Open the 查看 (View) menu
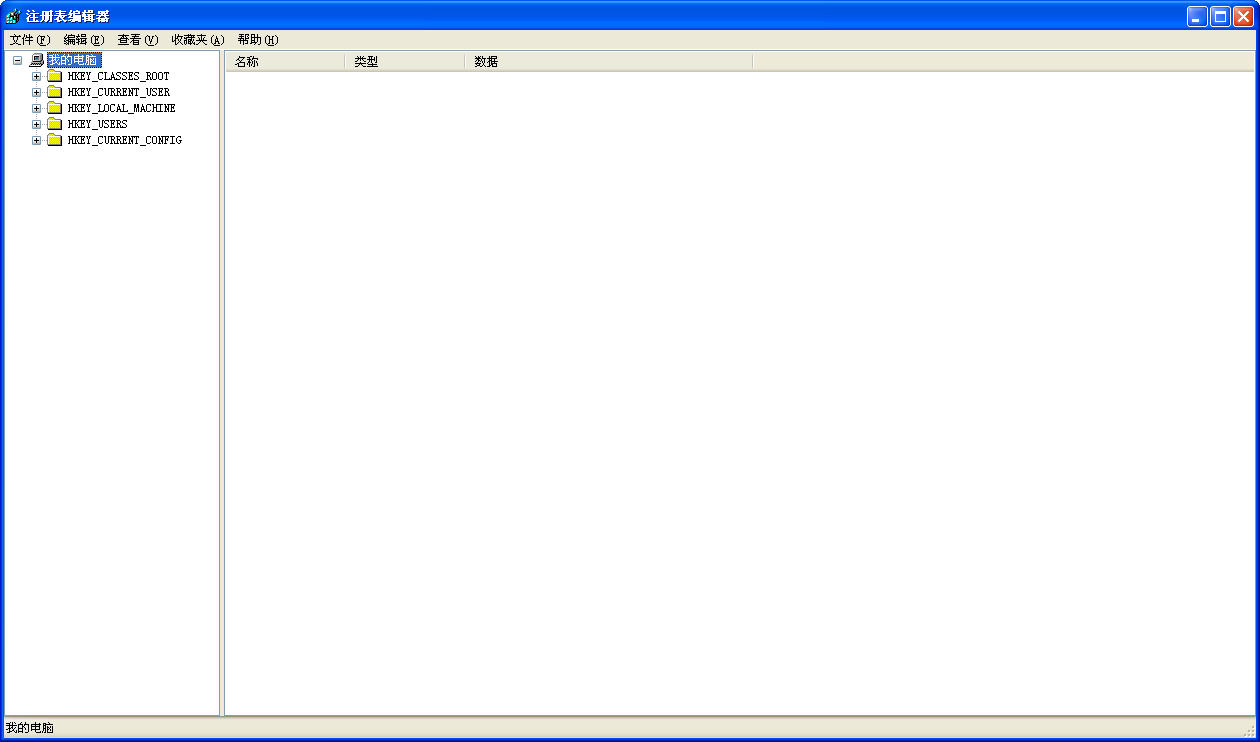 [138, 40]
